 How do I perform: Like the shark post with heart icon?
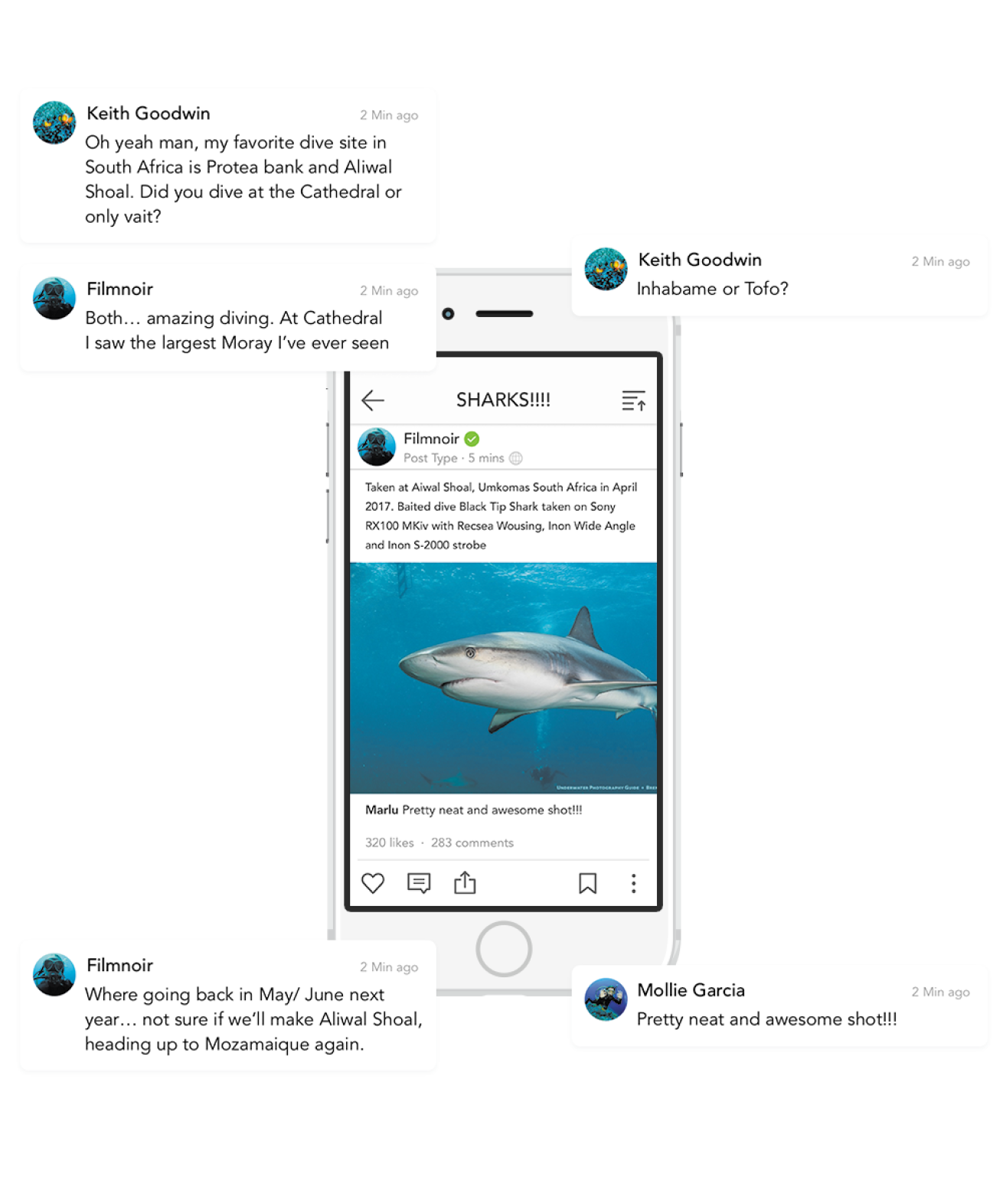(373, 883)
